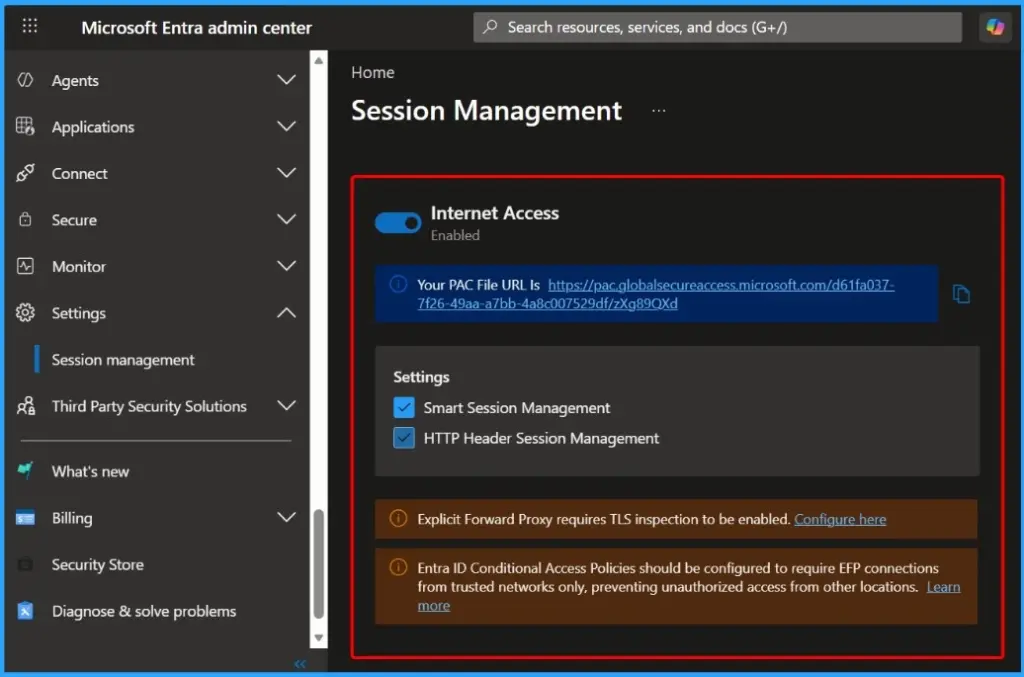The image size is (1024, 677).
Task: Click in the search resources field
Action: pyautogui.click(x=717, y=27)
